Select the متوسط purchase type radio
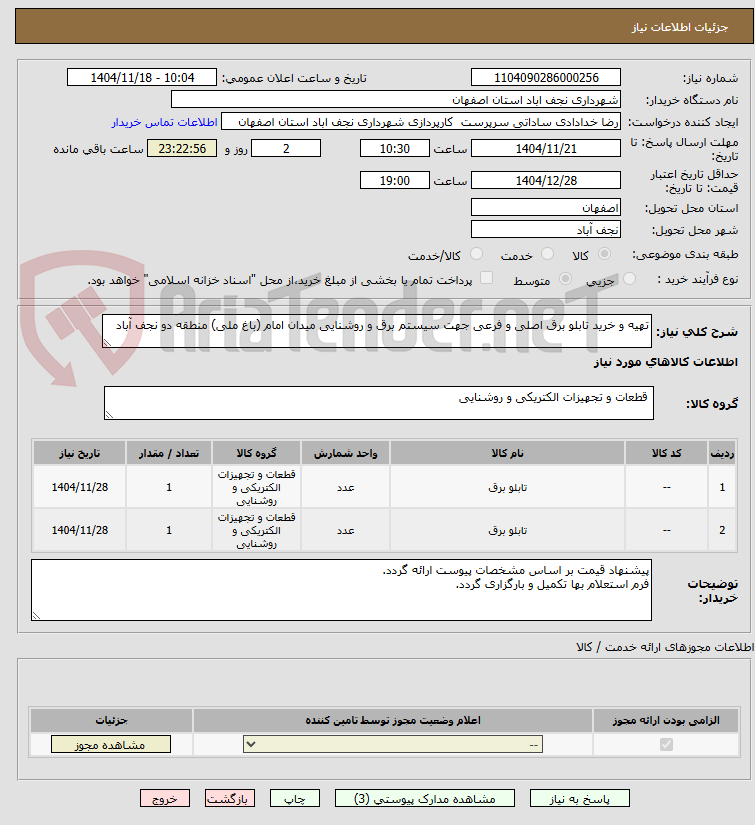Viewport: 755px width, 825px height. tap(566, 279)
